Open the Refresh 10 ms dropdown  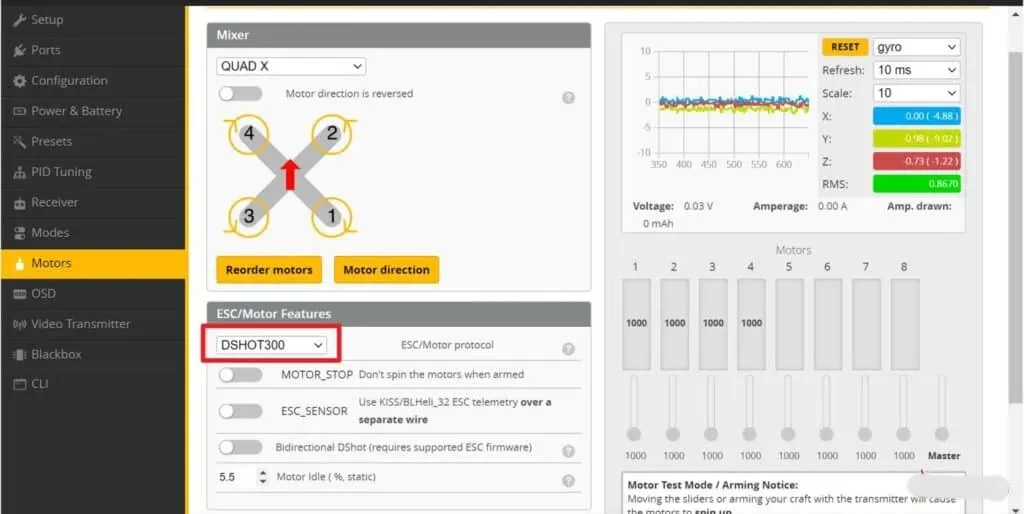click(x=916, y=70)
